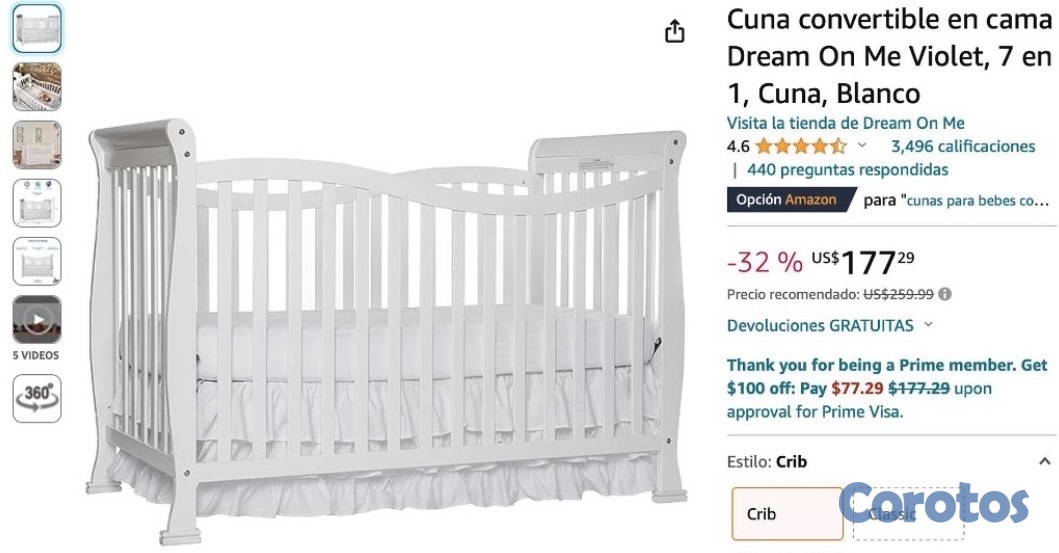The width and height of the screenshot is (1059, 553).
Task: Visit the Dream On Me store link
Action: pos(845,123)
